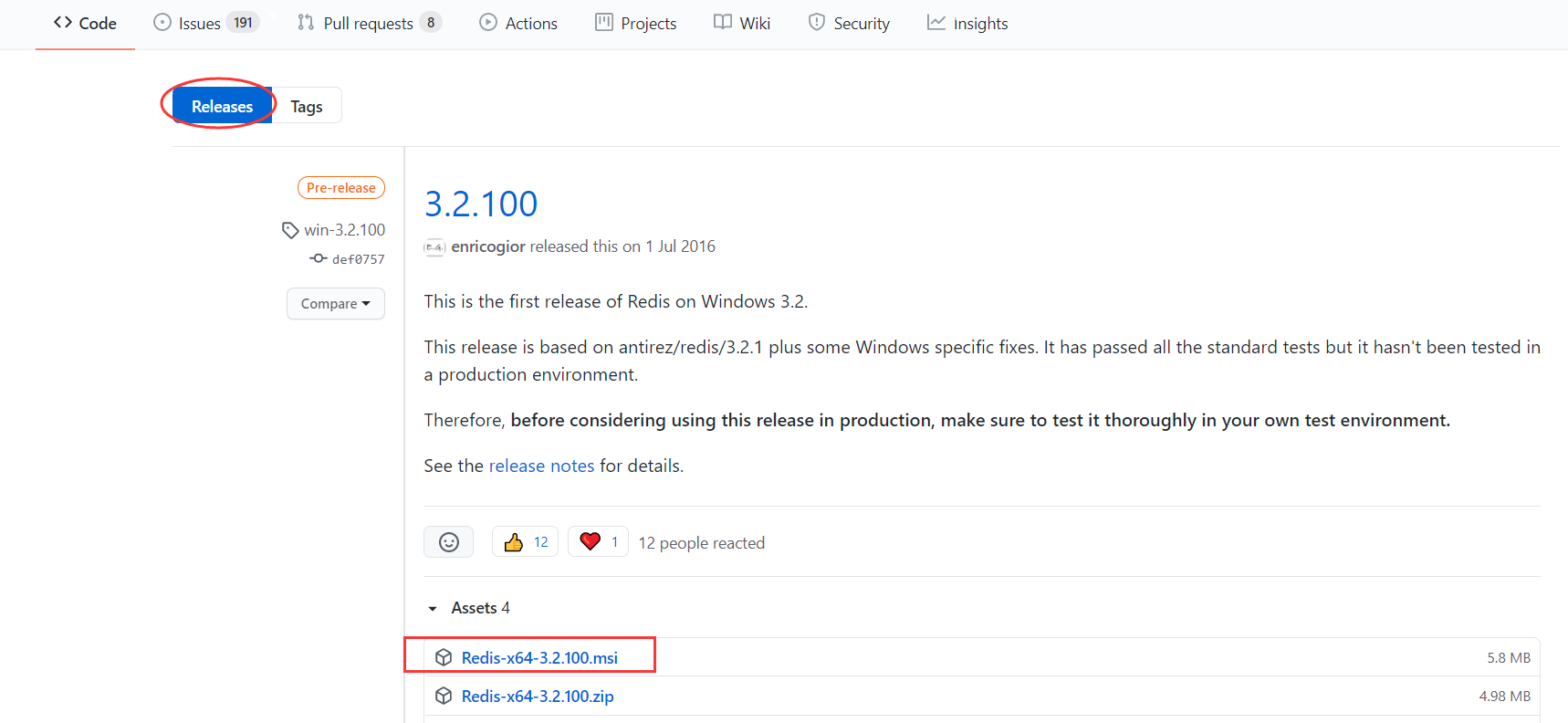The image size is (1568, 723).
Task: Click the Issues circle icon
Action: [x=162, y=22]
